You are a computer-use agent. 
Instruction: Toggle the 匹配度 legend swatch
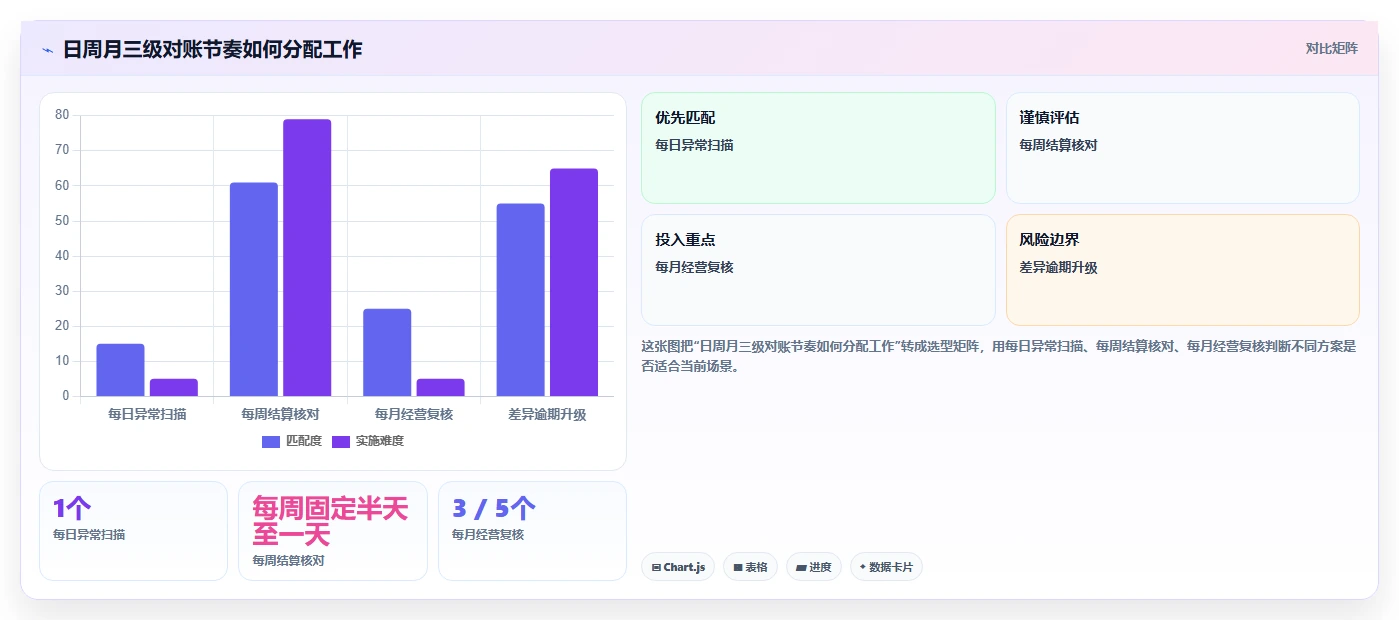[271, 441]
